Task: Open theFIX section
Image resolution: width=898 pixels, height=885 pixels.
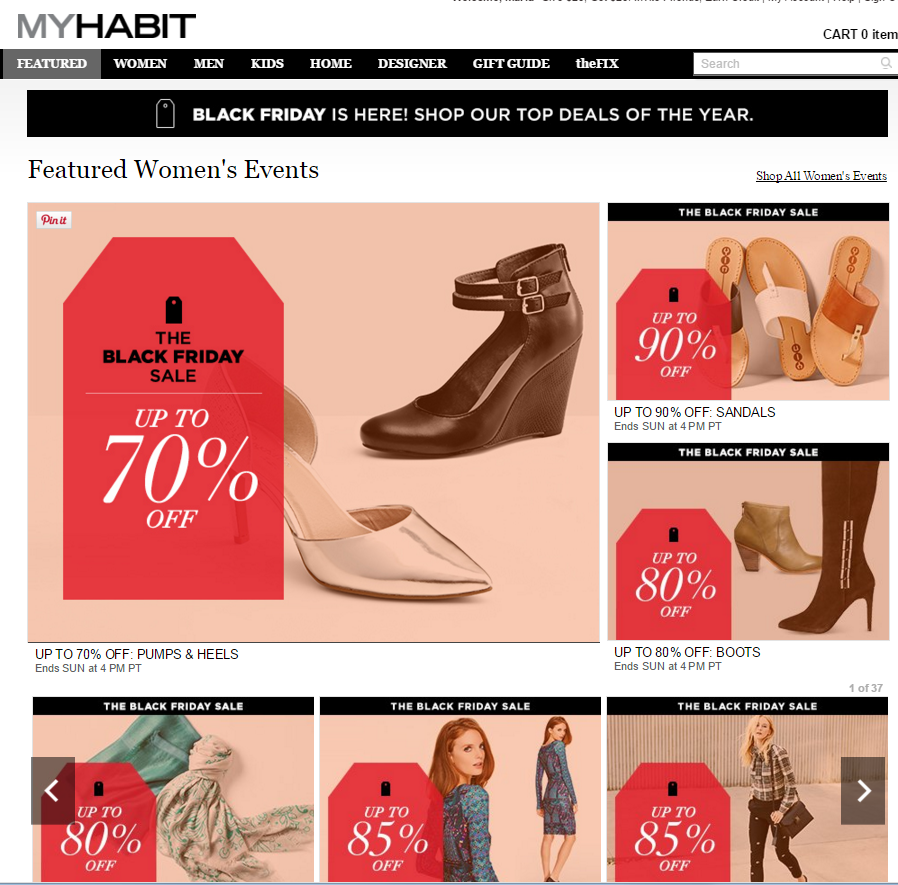Action: coord(597,64)
